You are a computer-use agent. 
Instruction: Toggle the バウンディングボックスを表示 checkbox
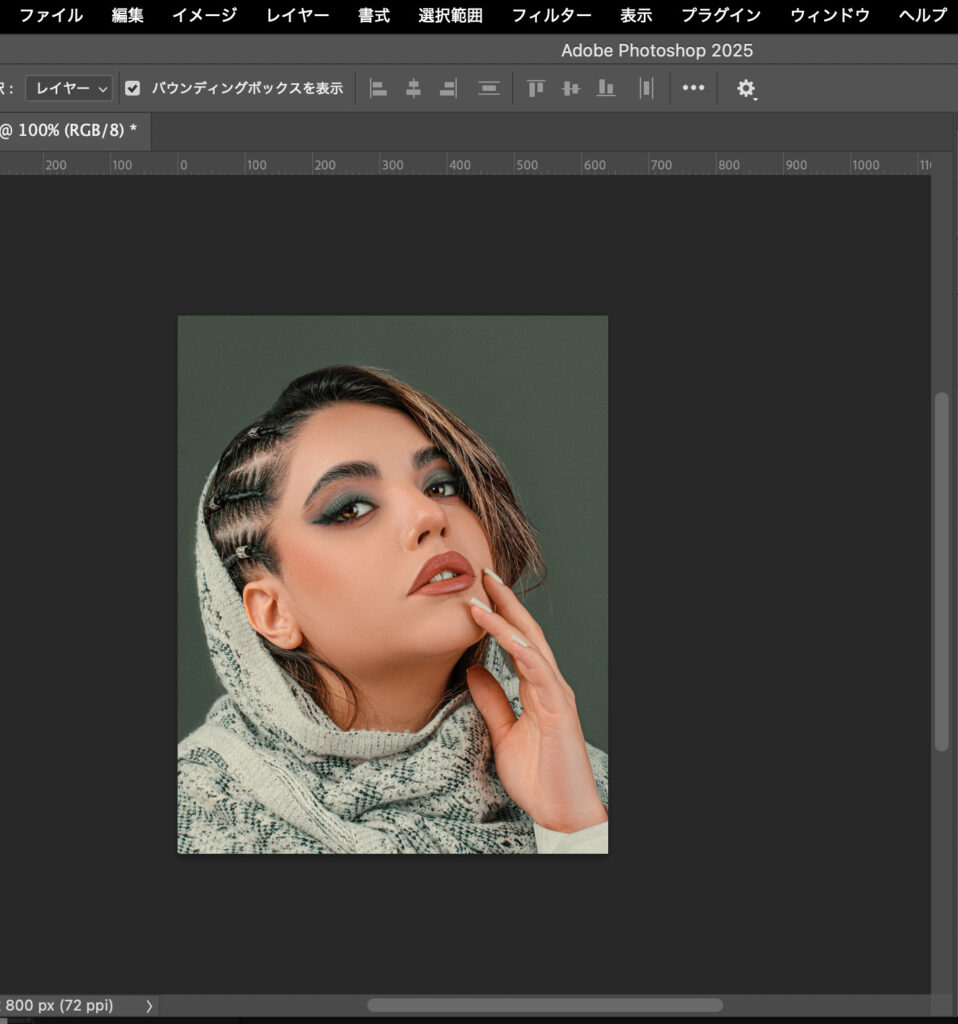[x=133, y=88]
